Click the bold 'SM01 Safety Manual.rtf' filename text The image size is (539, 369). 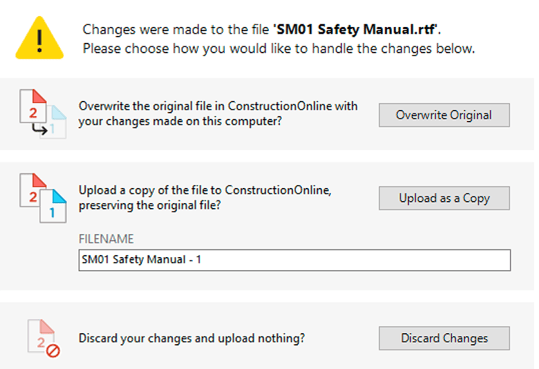356,29
